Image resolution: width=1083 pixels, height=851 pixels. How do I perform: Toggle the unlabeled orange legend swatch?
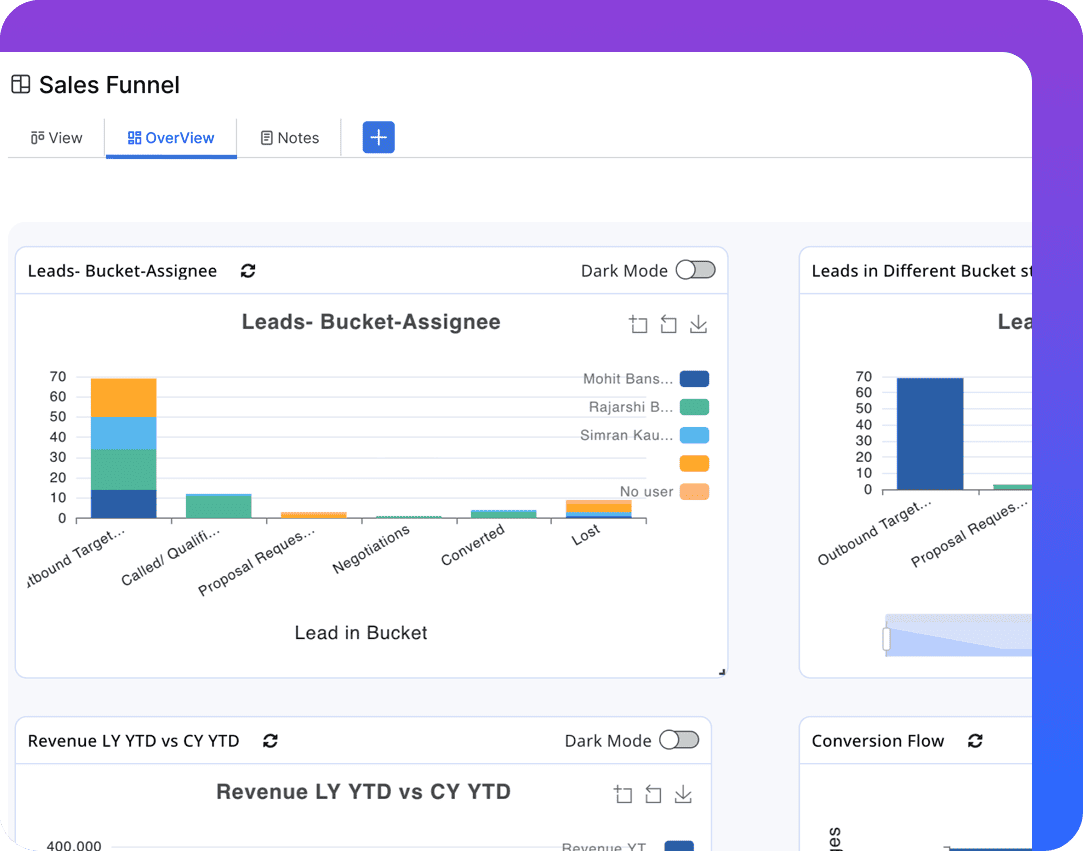click(x=694, y=463)
